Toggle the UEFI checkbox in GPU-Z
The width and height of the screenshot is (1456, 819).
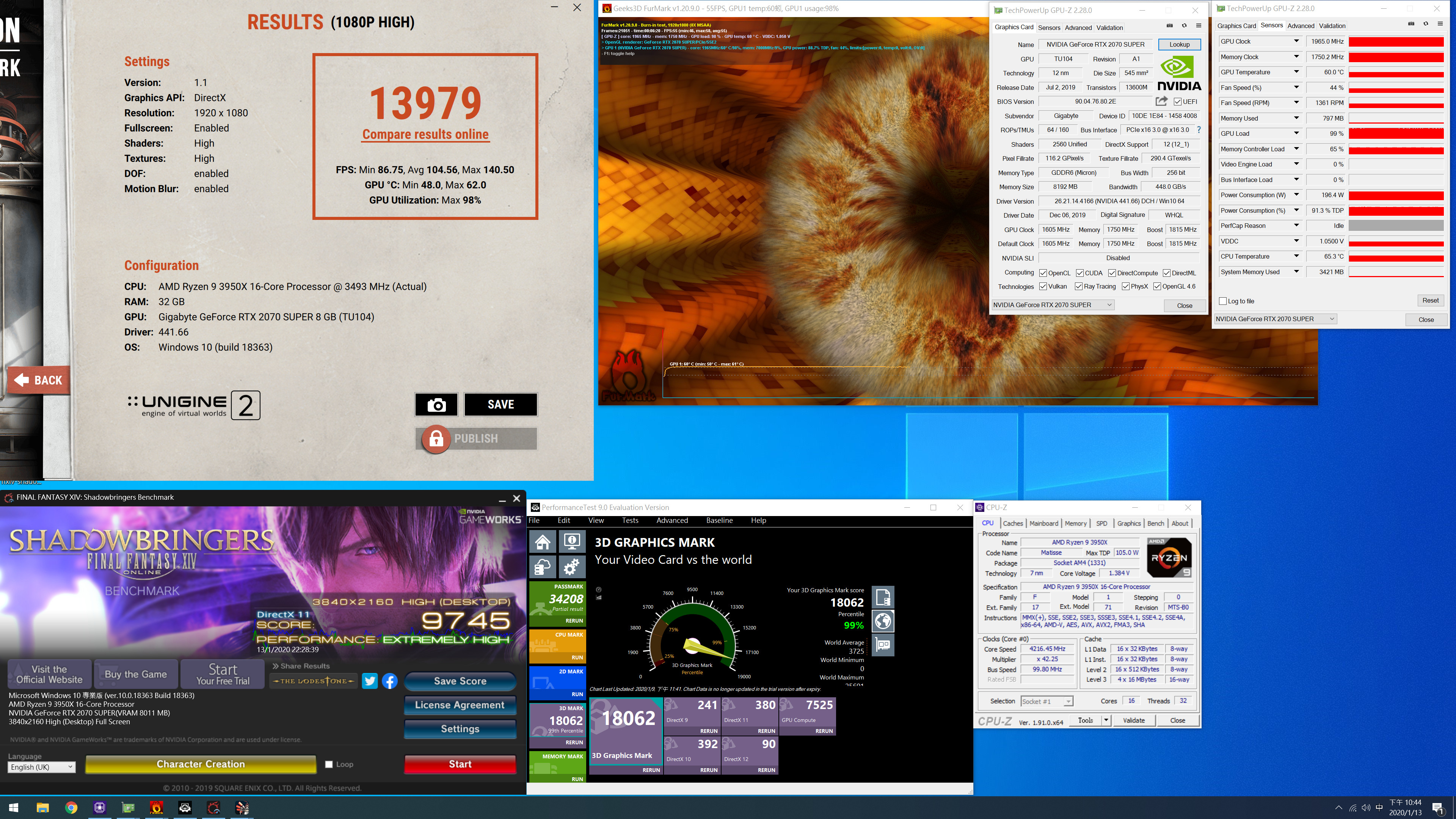pyautogui.click(x=1177, y=102)
